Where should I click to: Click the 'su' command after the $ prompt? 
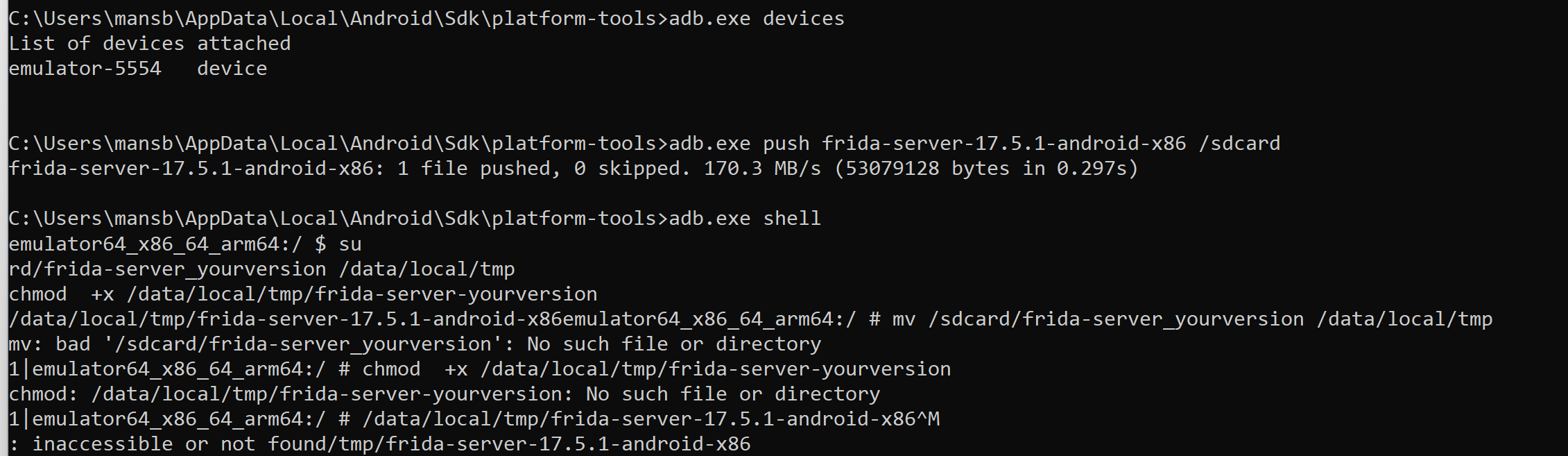pos(350,244)
